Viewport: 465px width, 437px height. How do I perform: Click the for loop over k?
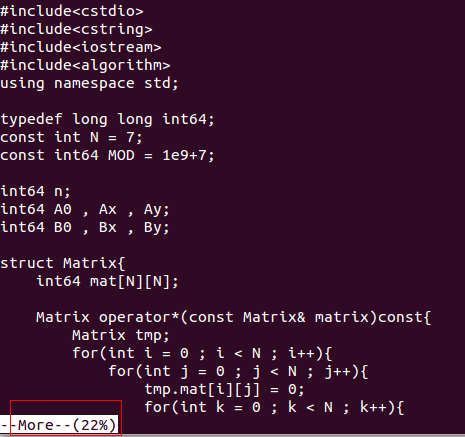click(x=274, y=407)
